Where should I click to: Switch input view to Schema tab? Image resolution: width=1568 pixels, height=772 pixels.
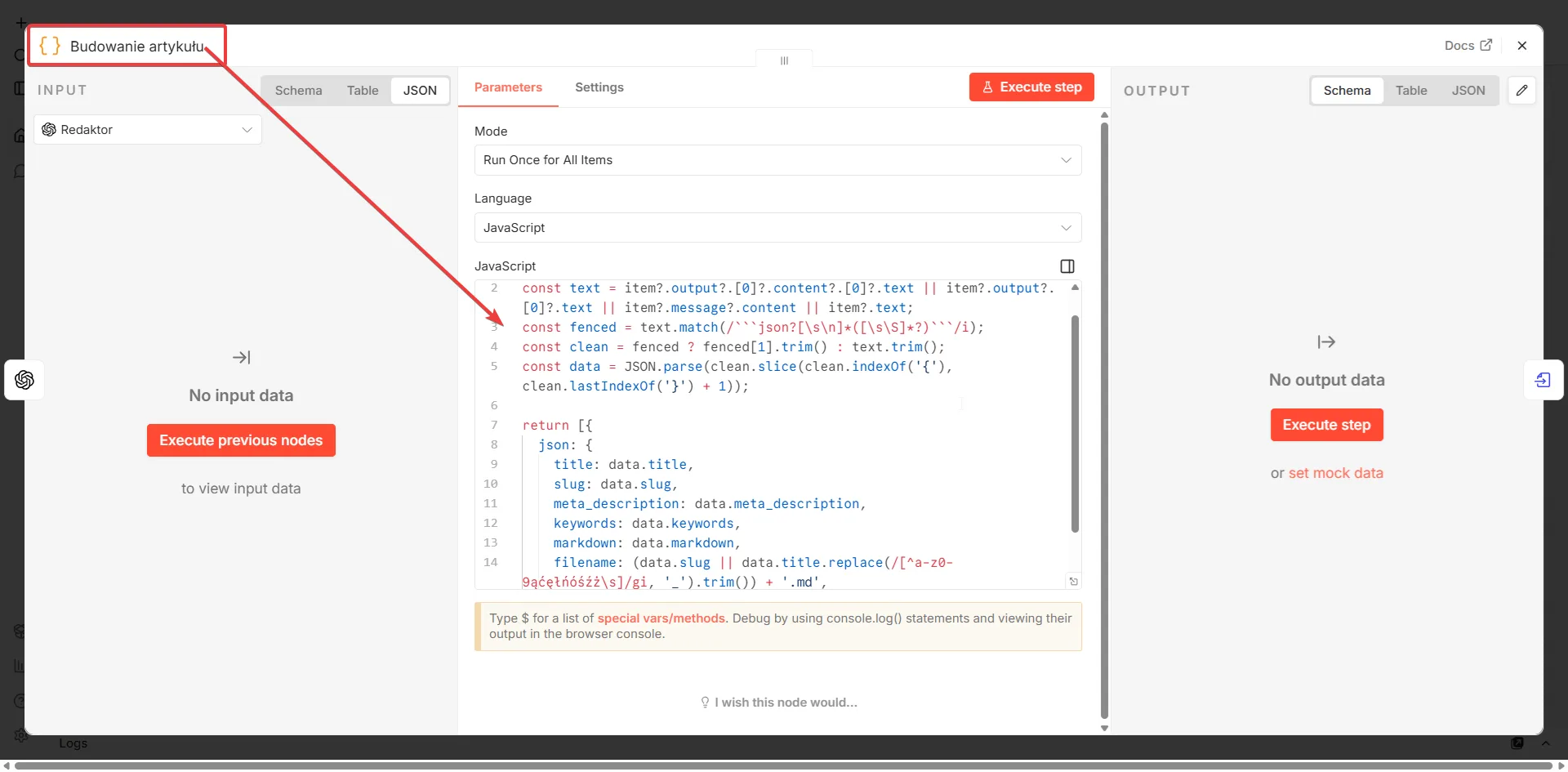[298, 91]
